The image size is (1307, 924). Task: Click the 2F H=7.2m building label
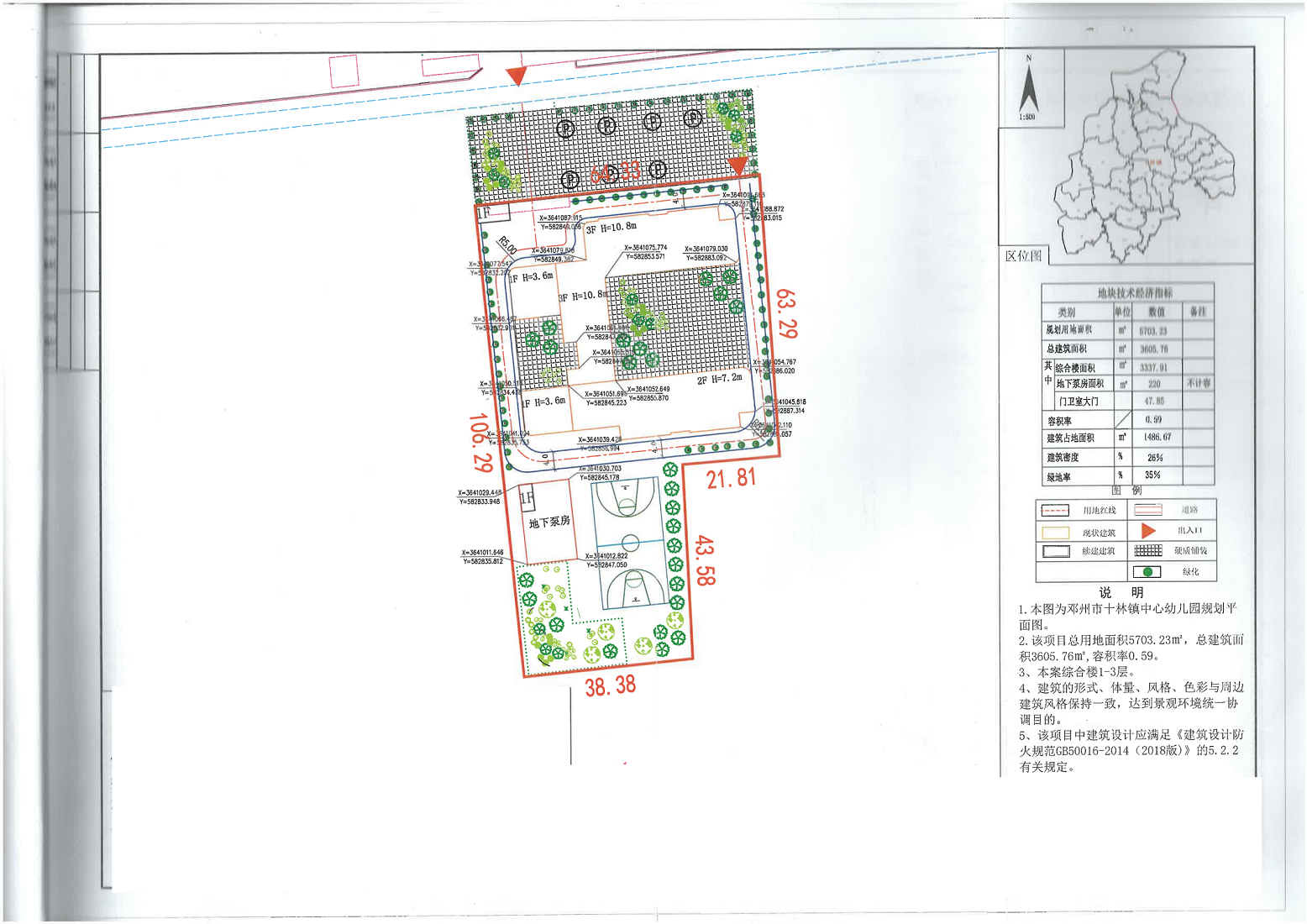tap(719, 380)
